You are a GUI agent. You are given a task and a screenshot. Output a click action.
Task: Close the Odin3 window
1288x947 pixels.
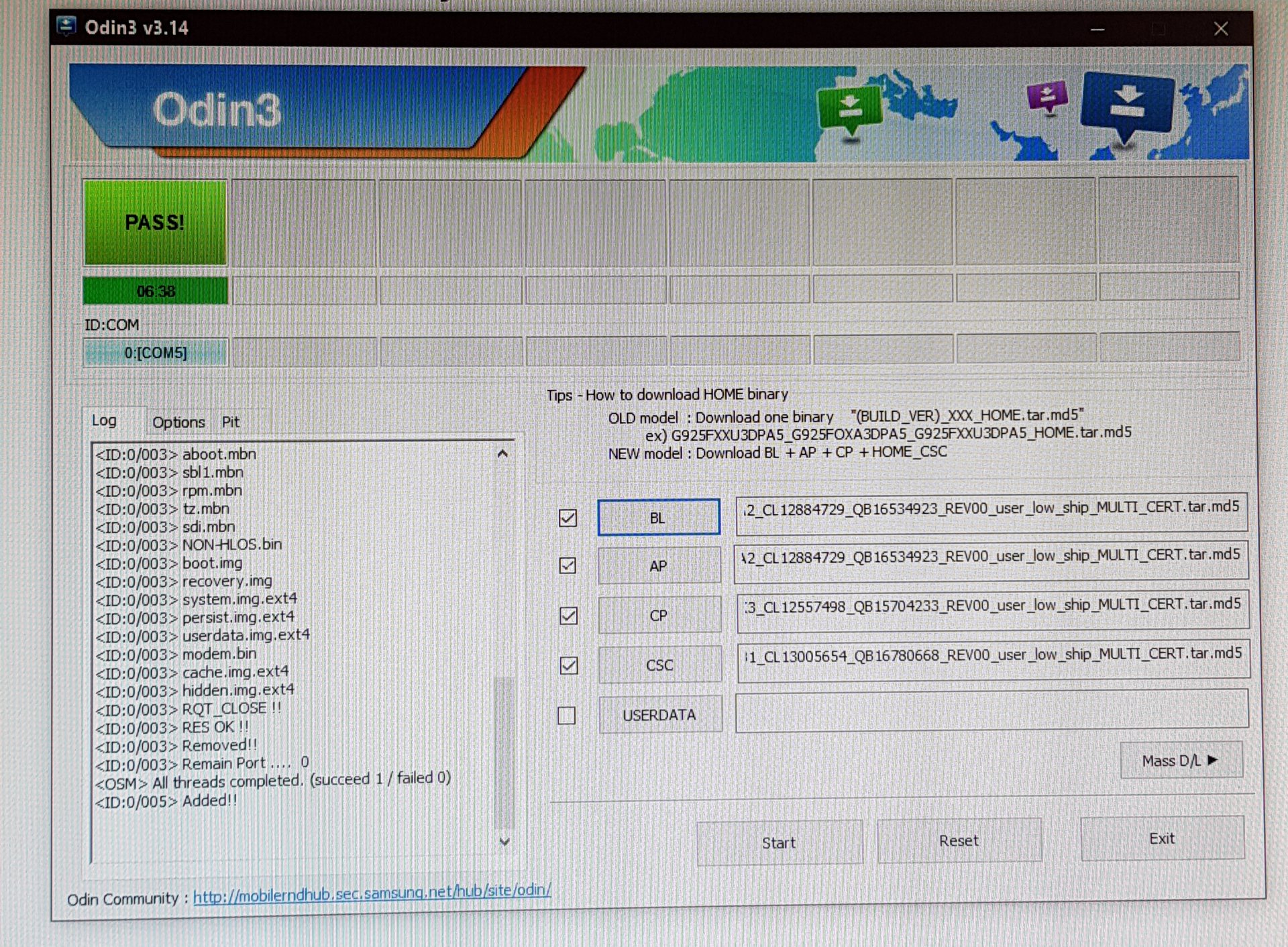[x=1221, y=29]
